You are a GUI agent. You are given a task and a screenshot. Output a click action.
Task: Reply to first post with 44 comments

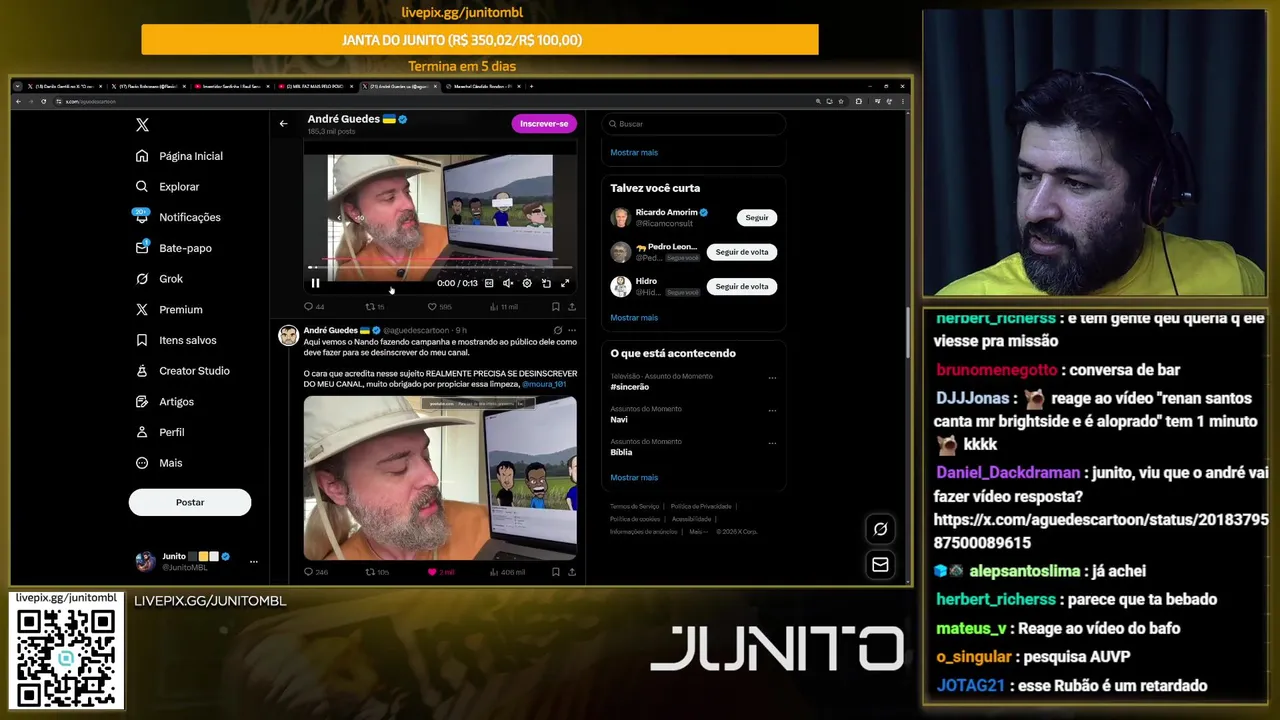pyautogui.click(x=314, y=307)
